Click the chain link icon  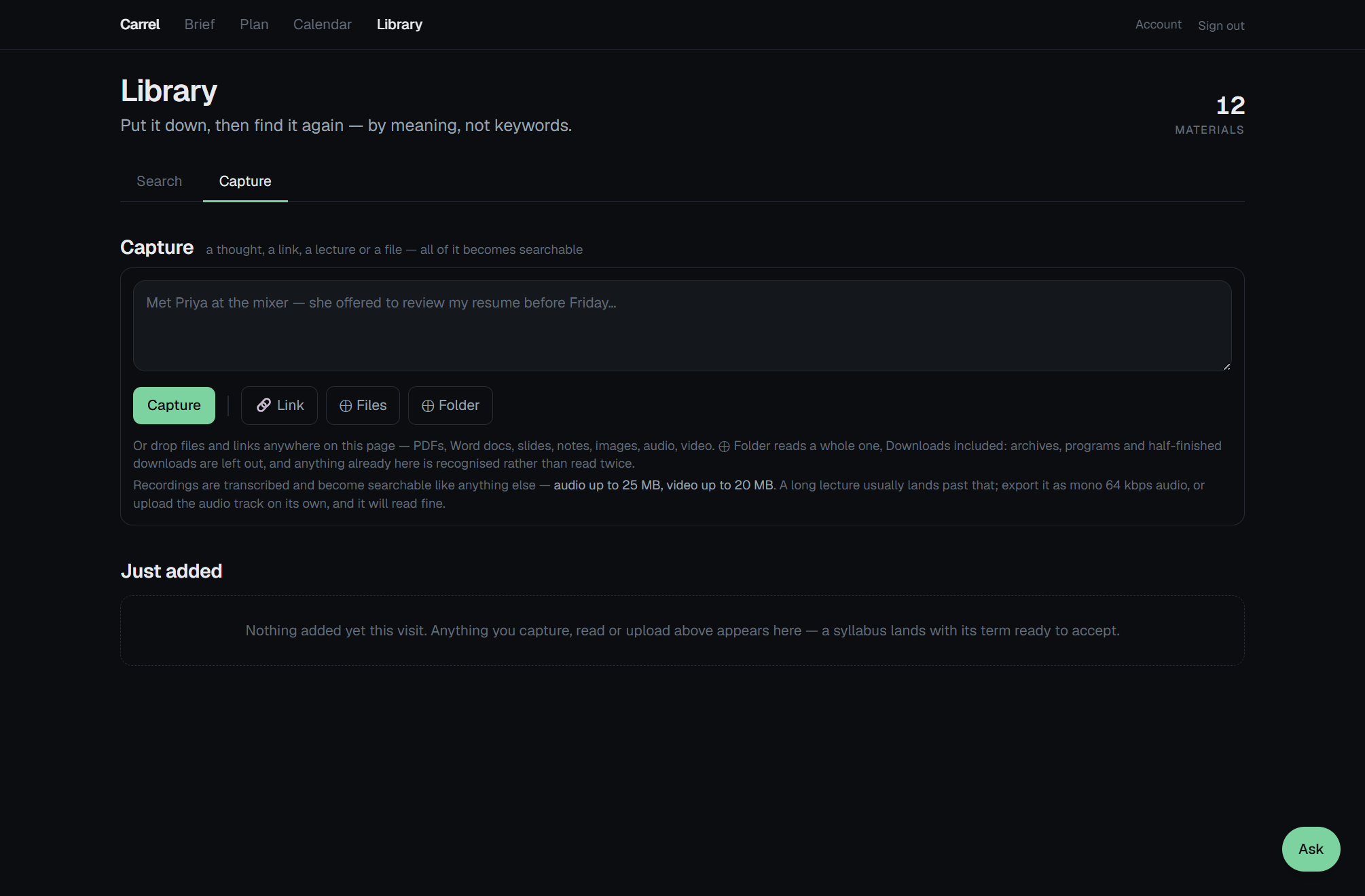[264, 405]
